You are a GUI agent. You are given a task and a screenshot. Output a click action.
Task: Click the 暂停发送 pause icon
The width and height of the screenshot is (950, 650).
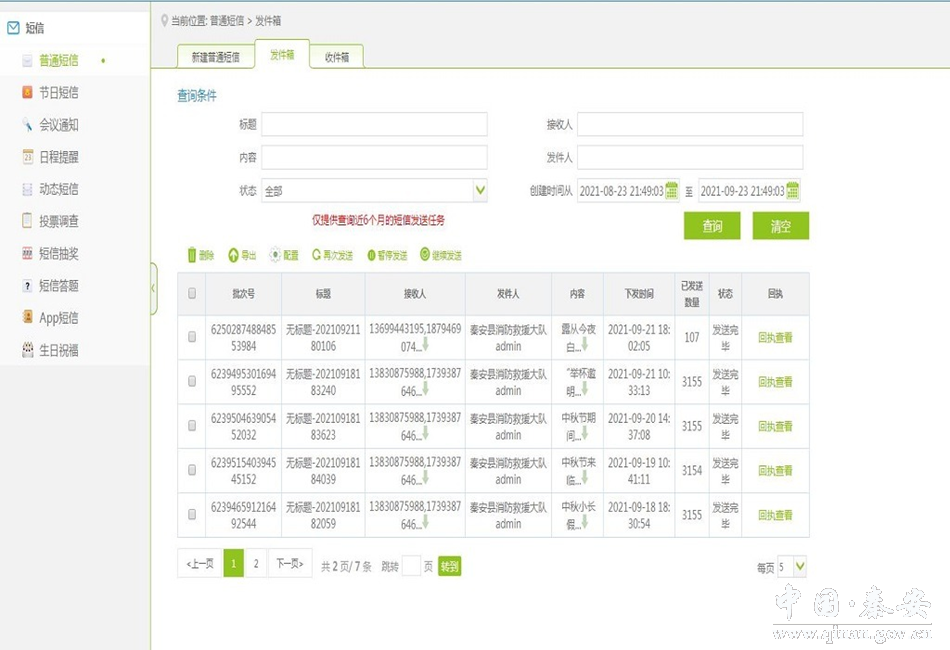pyautogui.click(x=372, y=255)
